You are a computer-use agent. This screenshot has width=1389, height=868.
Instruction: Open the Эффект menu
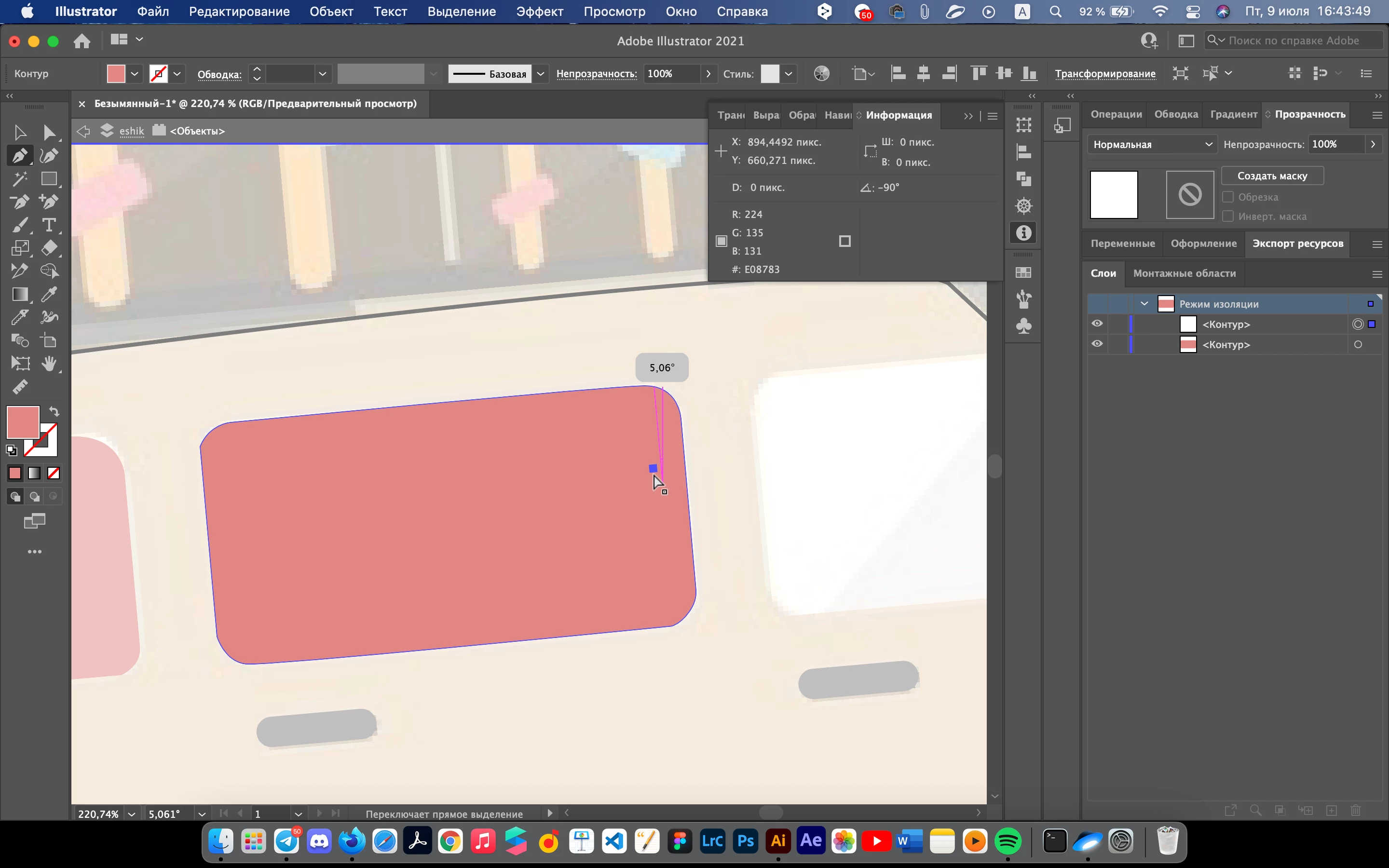(539, 12)
